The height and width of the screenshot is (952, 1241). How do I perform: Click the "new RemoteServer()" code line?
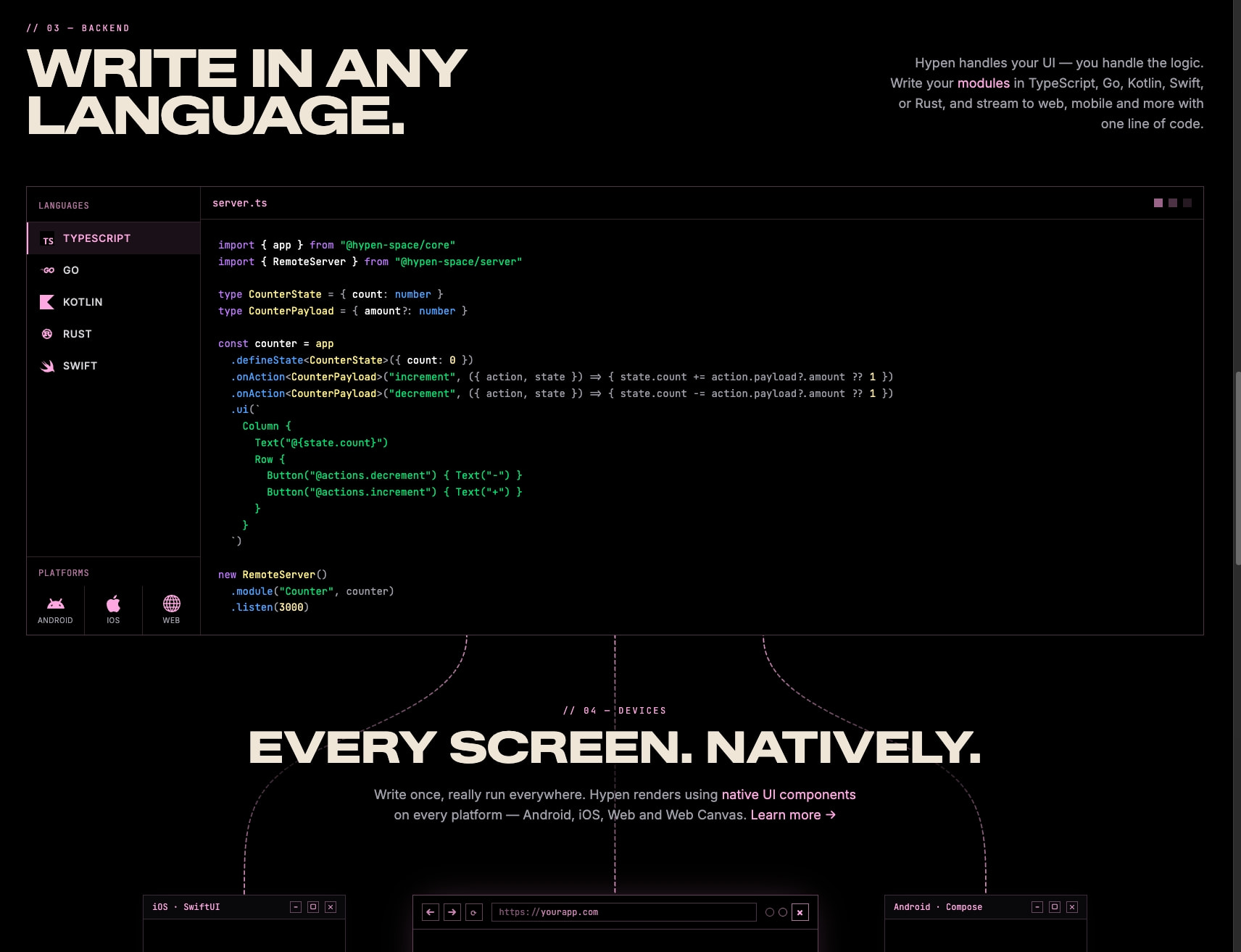point(273,575)
